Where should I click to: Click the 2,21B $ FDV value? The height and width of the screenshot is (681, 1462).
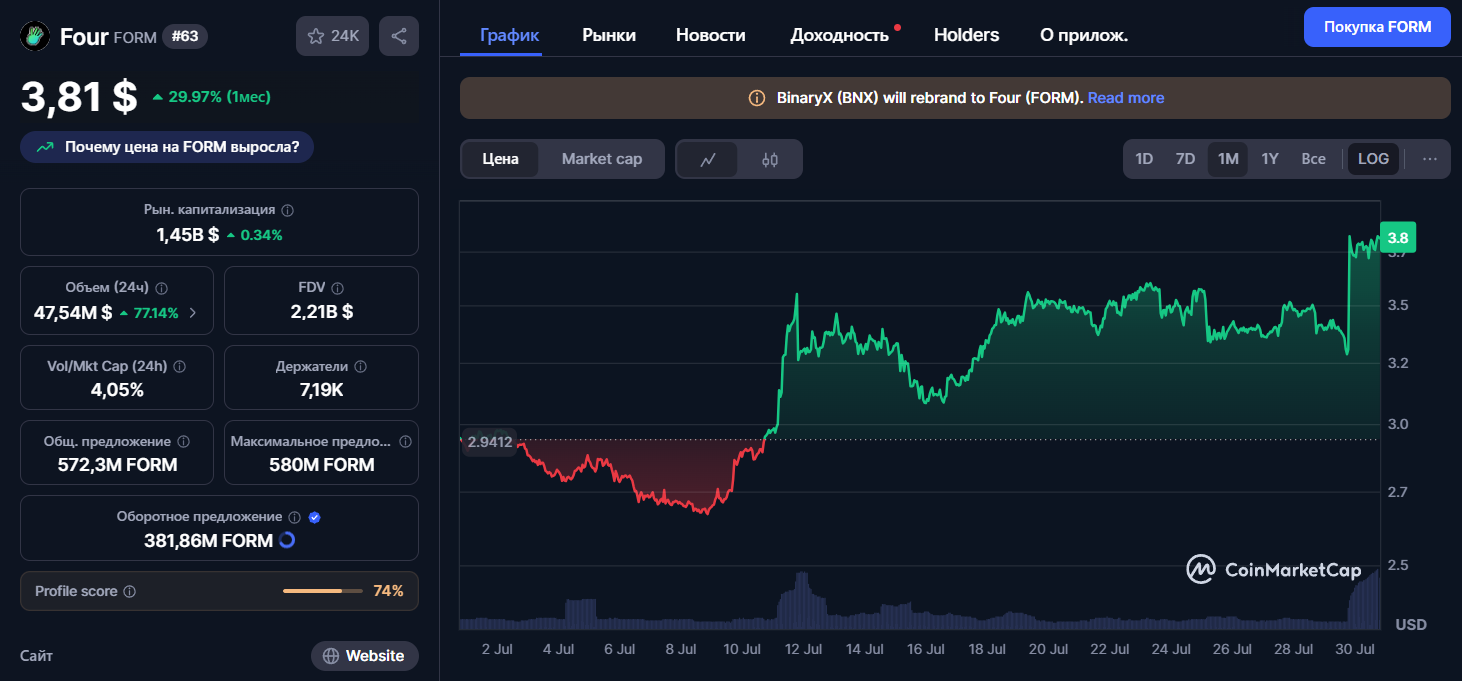(322, 312)
